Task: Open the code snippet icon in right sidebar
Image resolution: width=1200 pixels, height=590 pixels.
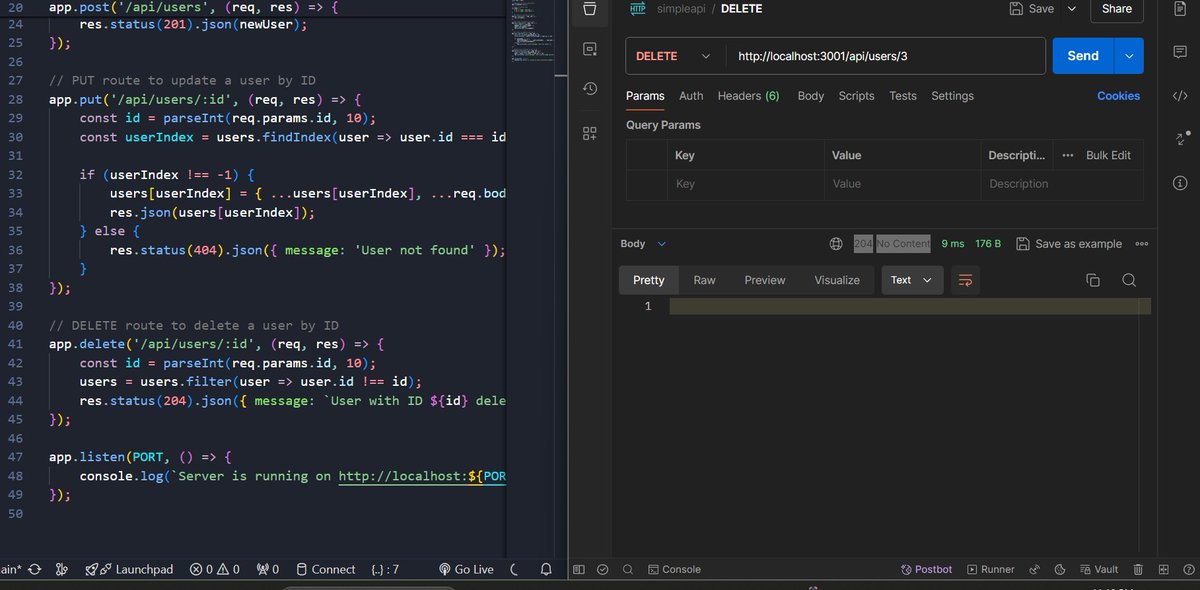Action: 1180,96
